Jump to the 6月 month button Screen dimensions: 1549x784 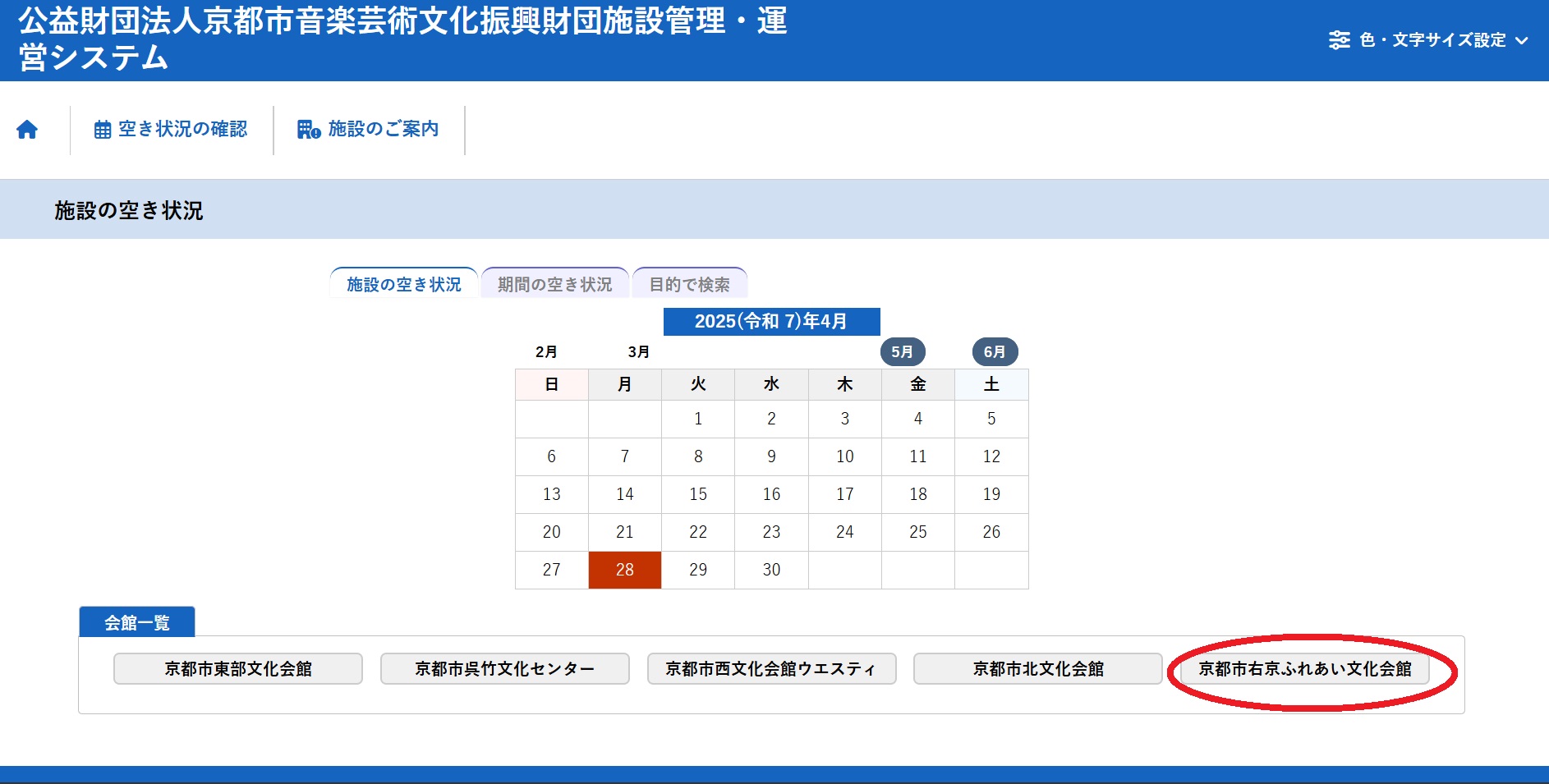coord(995,351)
